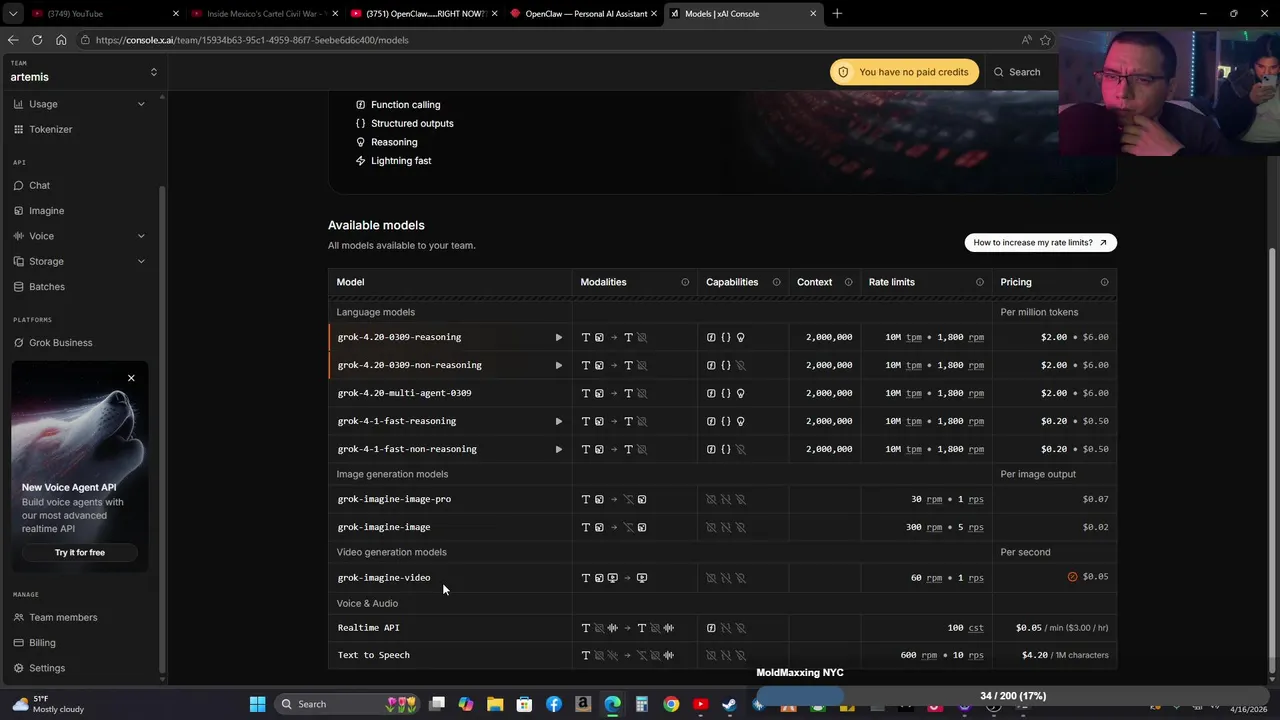Click the sidebar vertical scrollbar
This screenshot has width=1280, height=720.
(x=163, y=430)
